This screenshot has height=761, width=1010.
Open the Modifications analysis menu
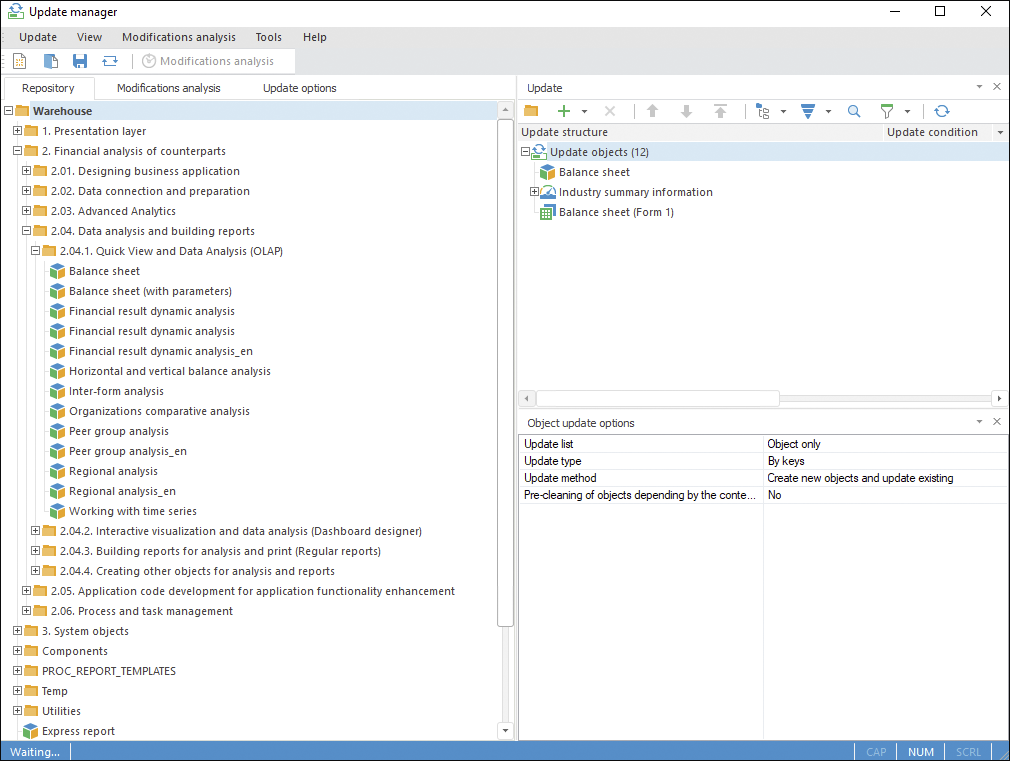[x=178, y=37]
